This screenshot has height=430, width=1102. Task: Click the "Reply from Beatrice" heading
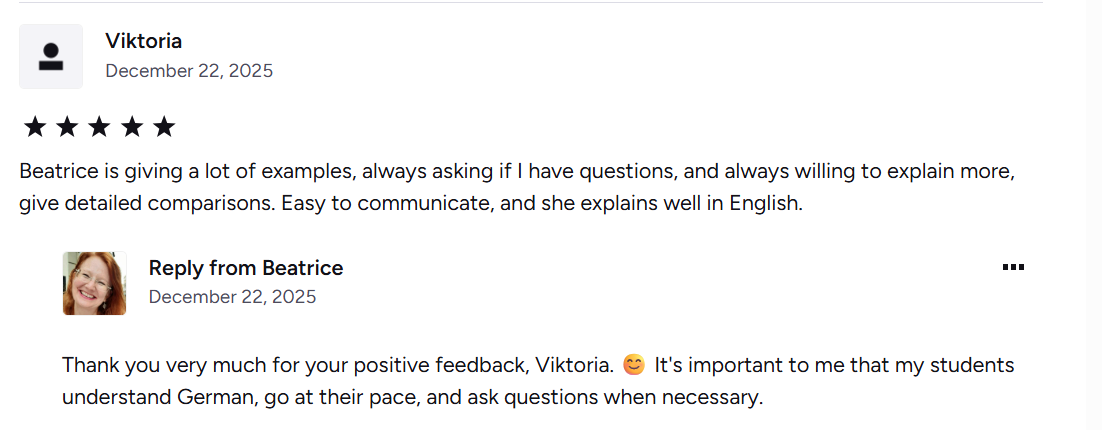[x=246, y=268]
